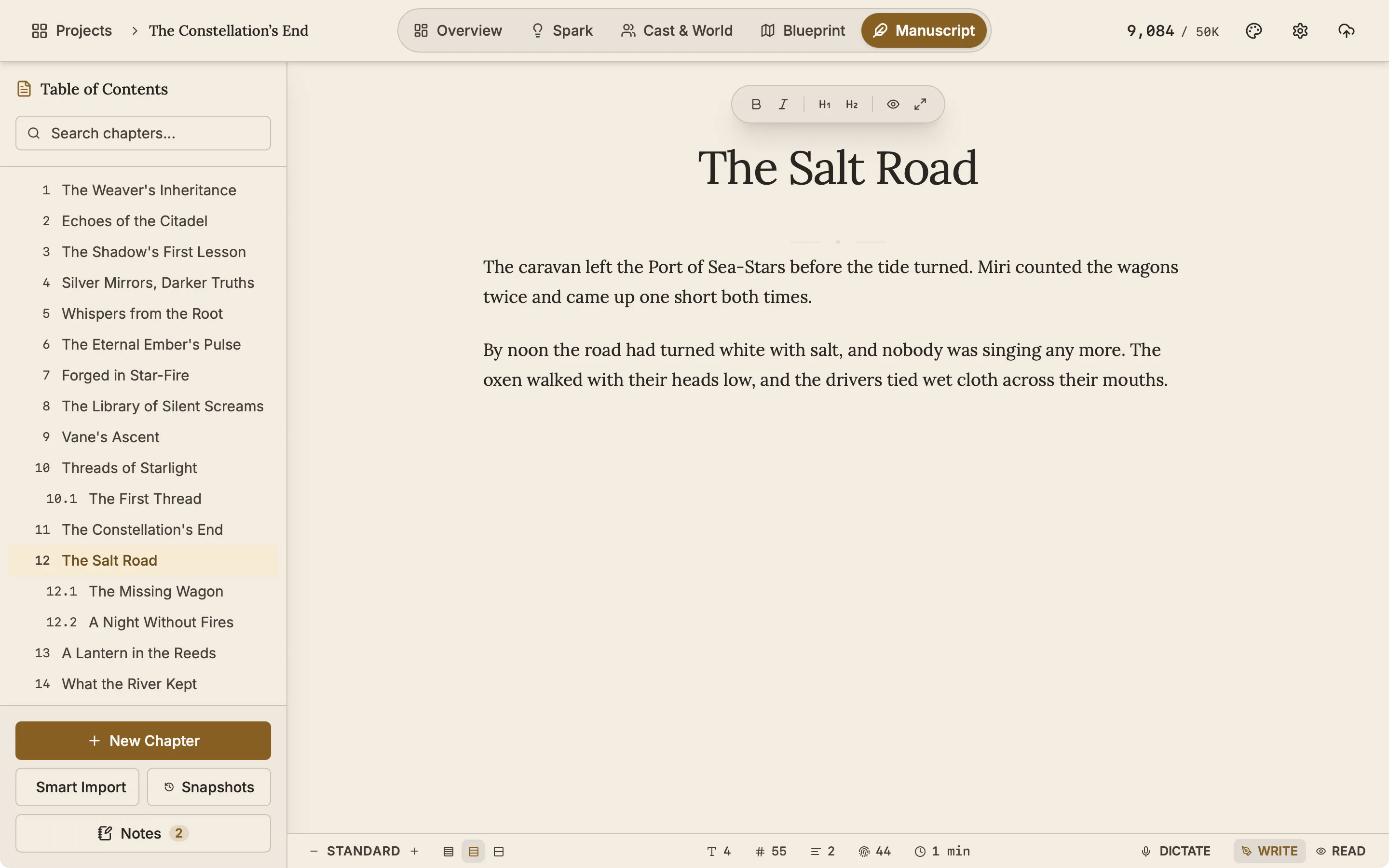Image resolution: width=1389 pixels, height=868 pixels.
Task: Toggle the eye preview icon in the editor toolbar
Action: point(893,104)
